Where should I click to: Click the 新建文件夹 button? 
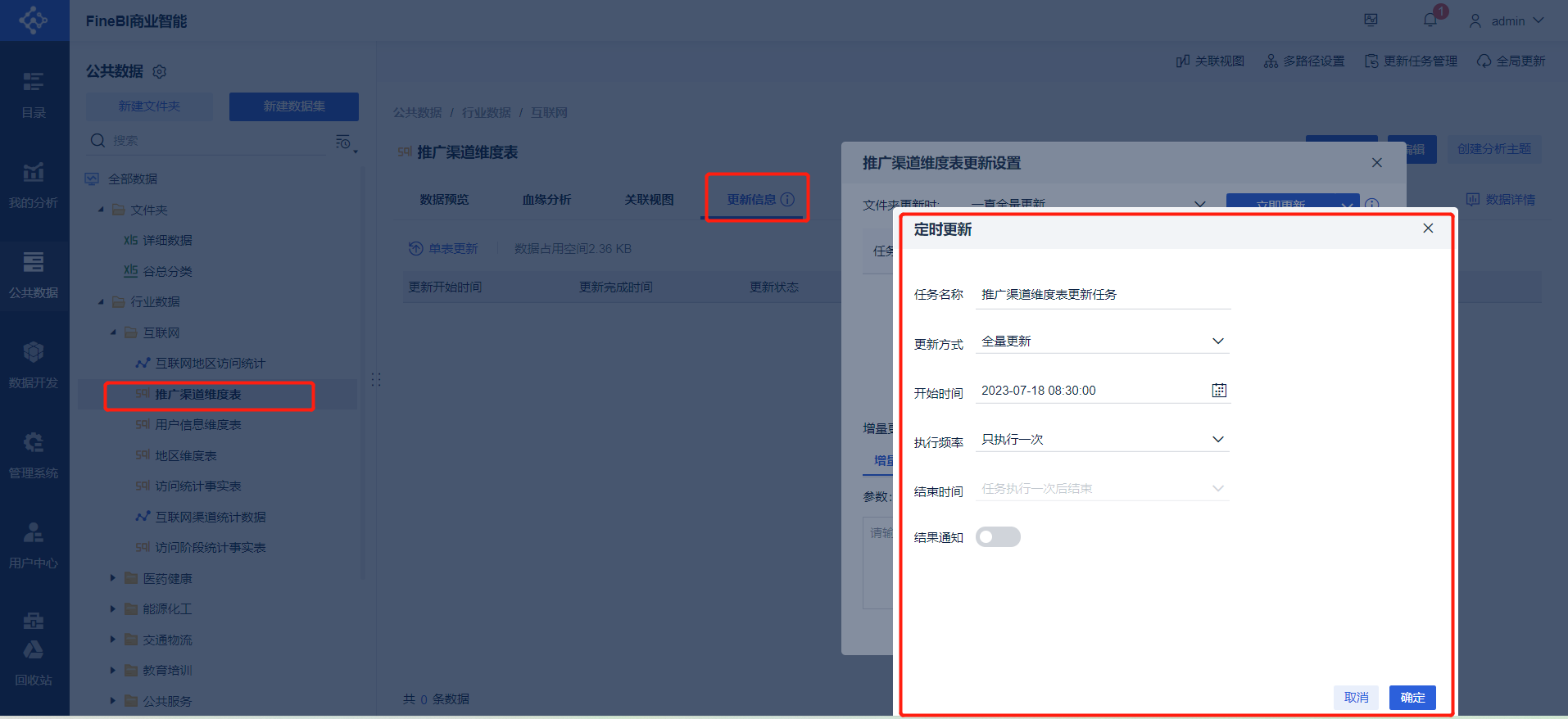(x=149, y=106)
